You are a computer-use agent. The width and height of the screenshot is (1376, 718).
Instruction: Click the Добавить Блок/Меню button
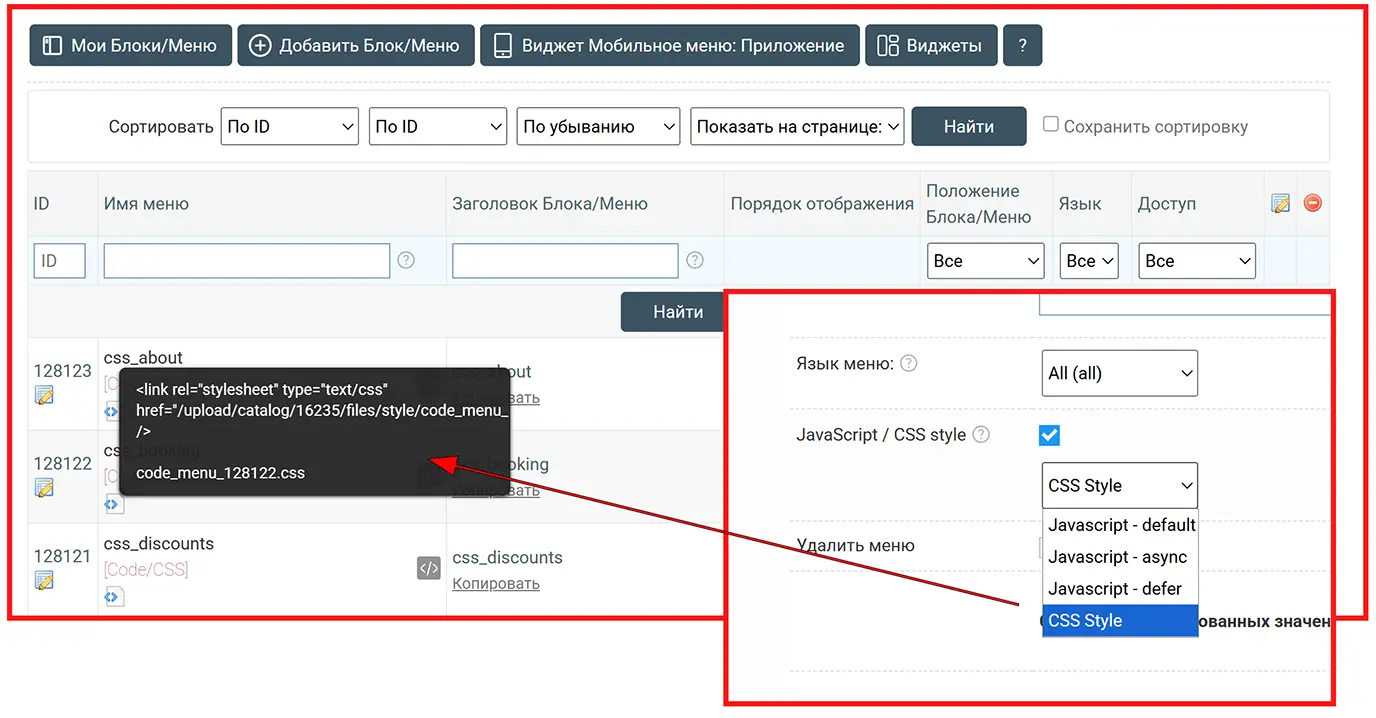click(x=356, y=46)
